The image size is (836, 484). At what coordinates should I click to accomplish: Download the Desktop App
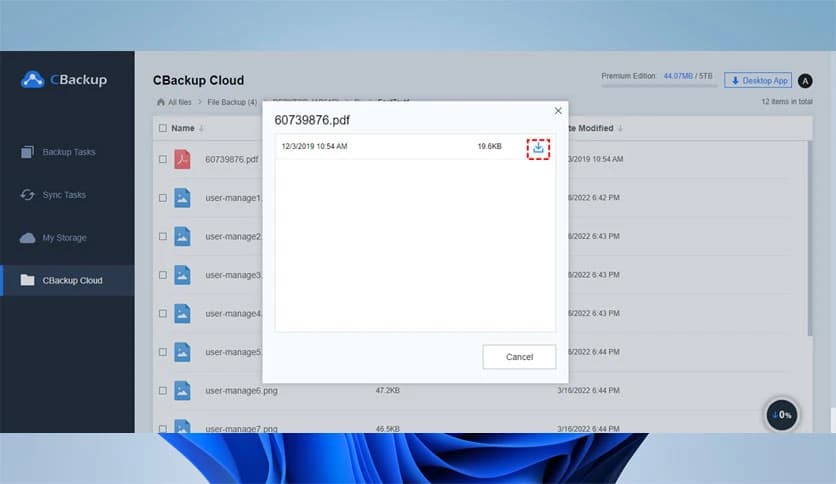point(758,80)
